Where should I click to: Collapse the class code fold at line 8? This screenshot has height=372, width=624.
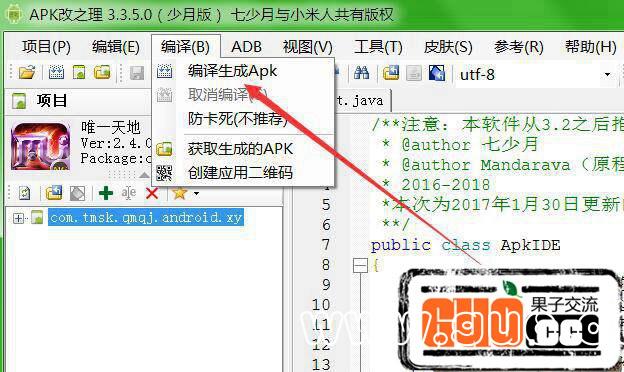(360, 265)
